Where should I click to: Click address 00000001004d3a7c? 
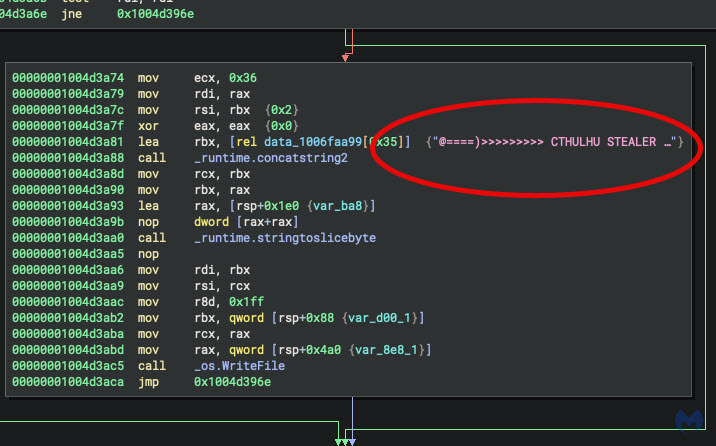coord(68,110)
